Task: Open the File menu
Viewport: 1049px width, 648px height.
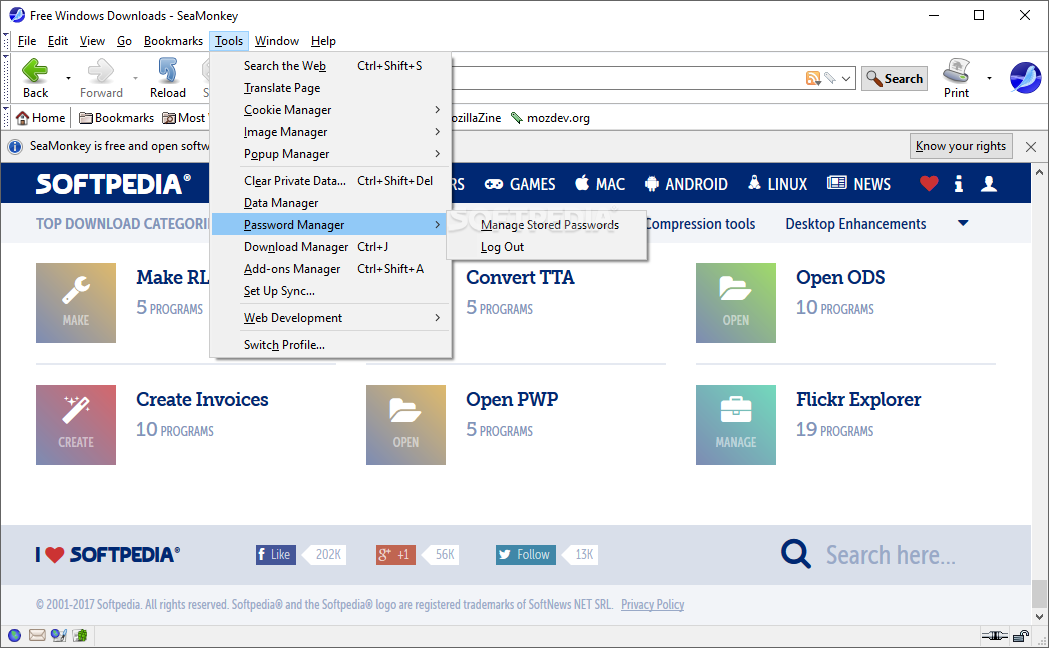Action: pos(27,41)
